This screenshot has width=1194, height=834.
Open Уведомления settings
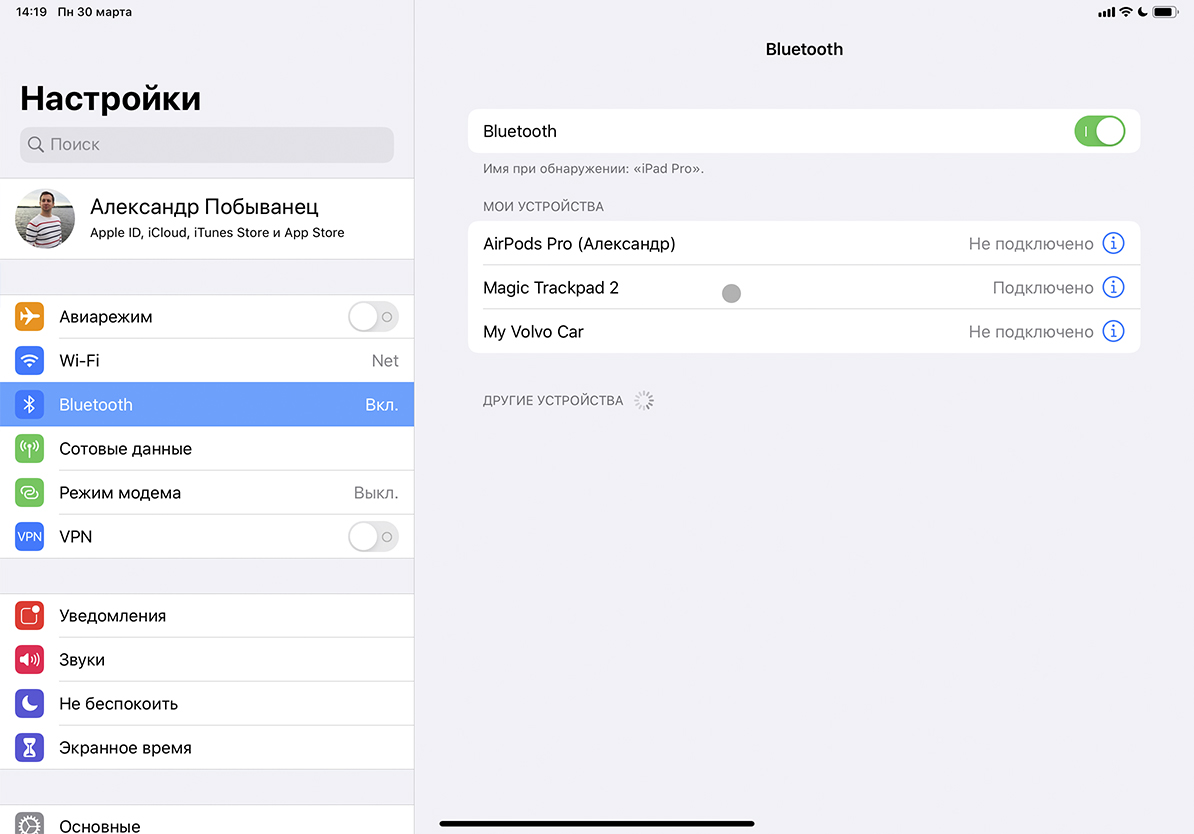click(x=207, y=615)
